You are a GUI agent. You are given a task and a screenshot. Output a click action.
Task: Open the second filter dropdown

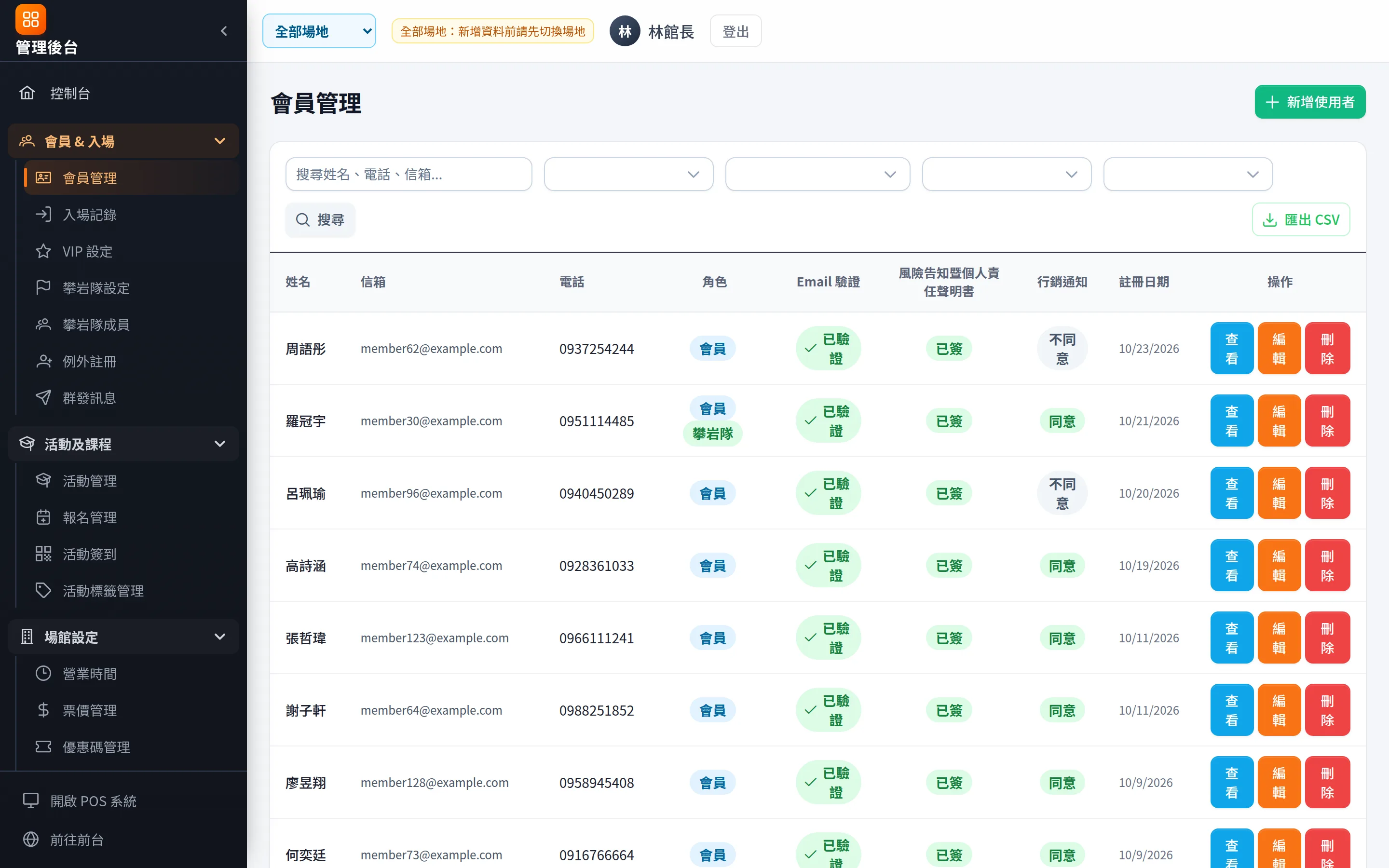(x=817, y=174)
